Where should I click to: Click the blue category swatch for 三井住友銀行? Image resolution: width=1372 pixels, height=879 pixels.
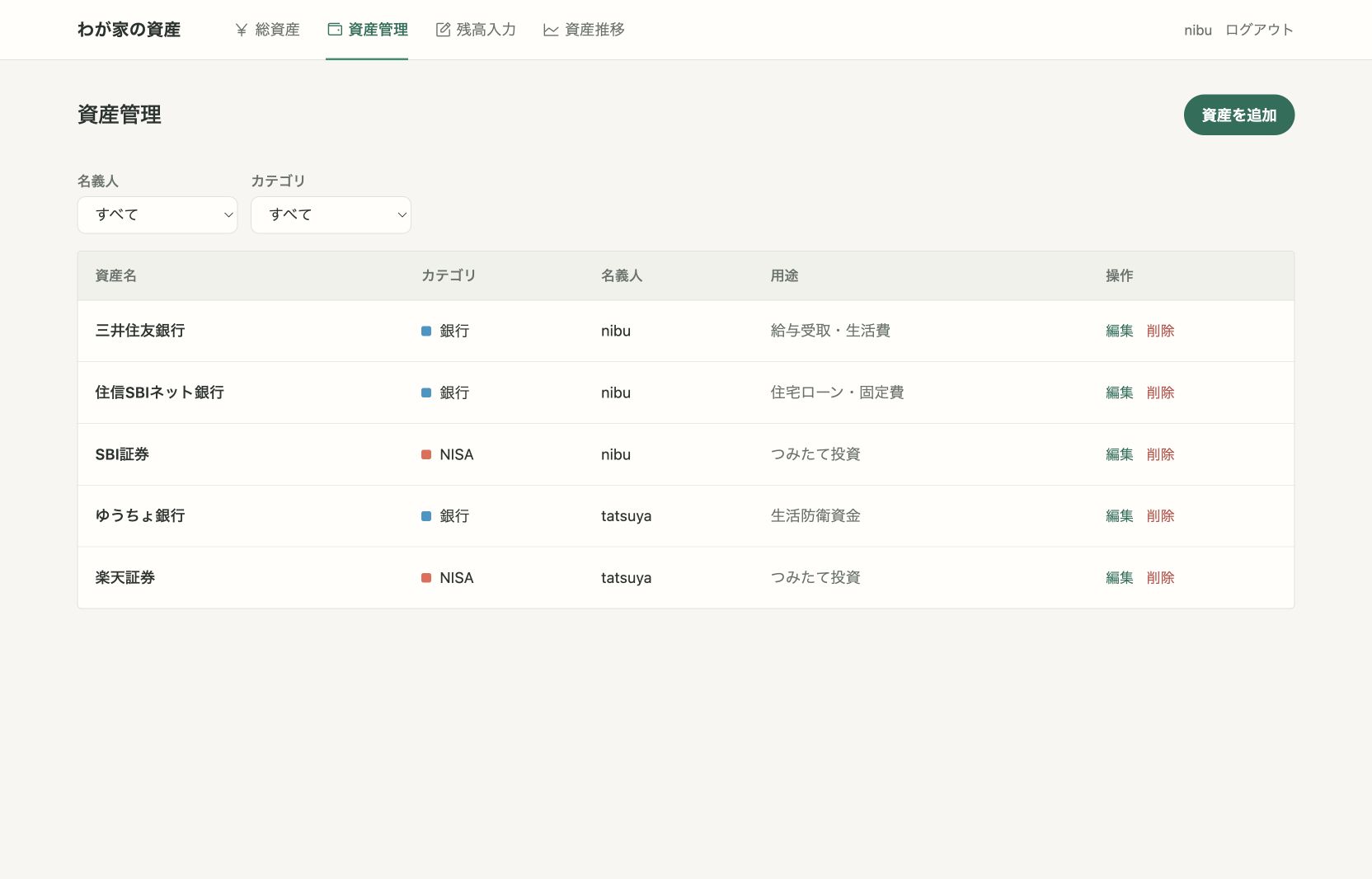coord(426,331)
